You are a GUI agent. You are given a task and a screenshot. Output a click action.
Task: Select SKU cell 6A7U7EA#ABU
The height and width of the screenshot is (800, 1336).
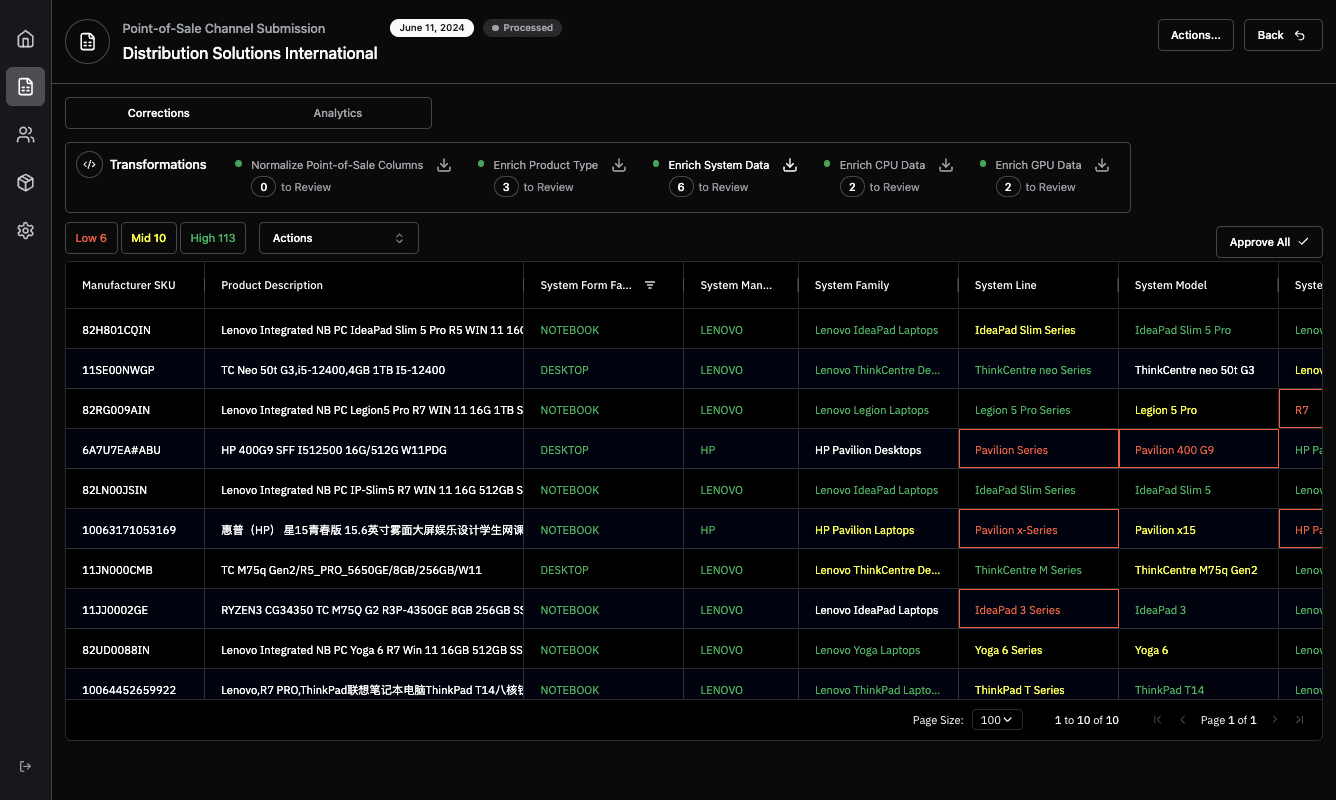(x=135, y=450)
